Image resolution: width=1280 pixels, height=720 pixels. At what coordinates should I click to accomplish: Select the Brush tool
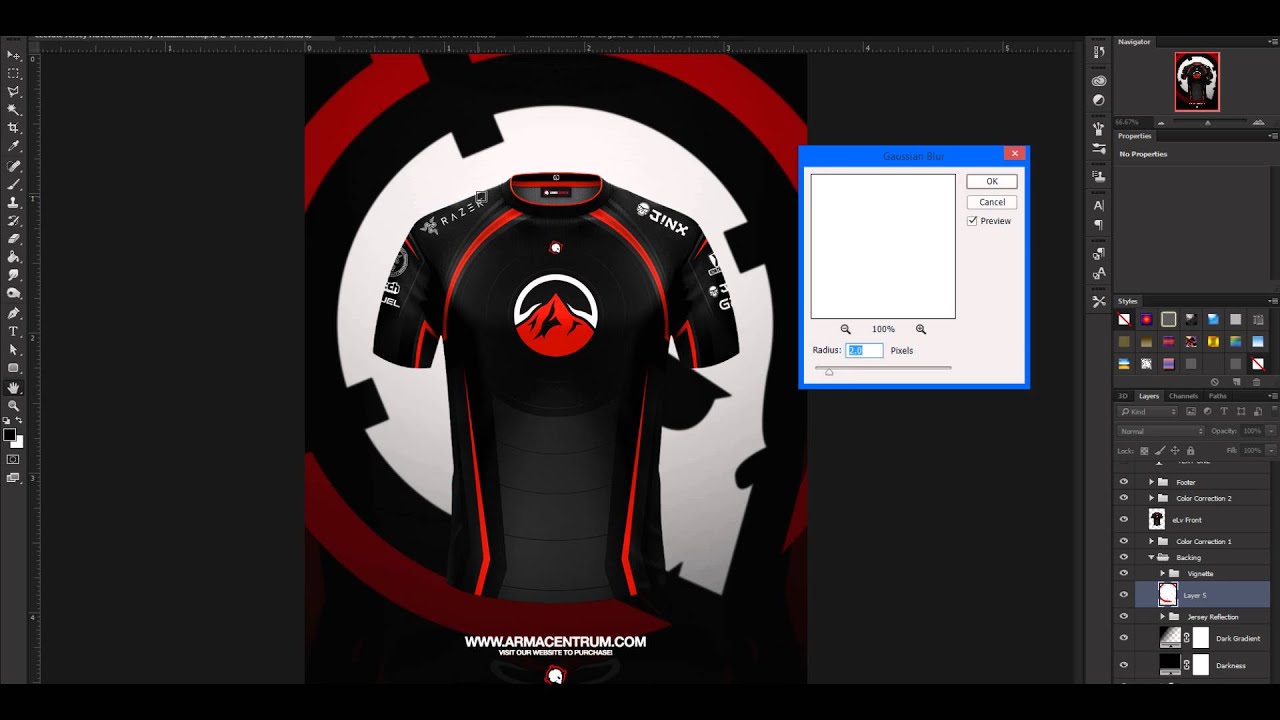coord(13,184)
